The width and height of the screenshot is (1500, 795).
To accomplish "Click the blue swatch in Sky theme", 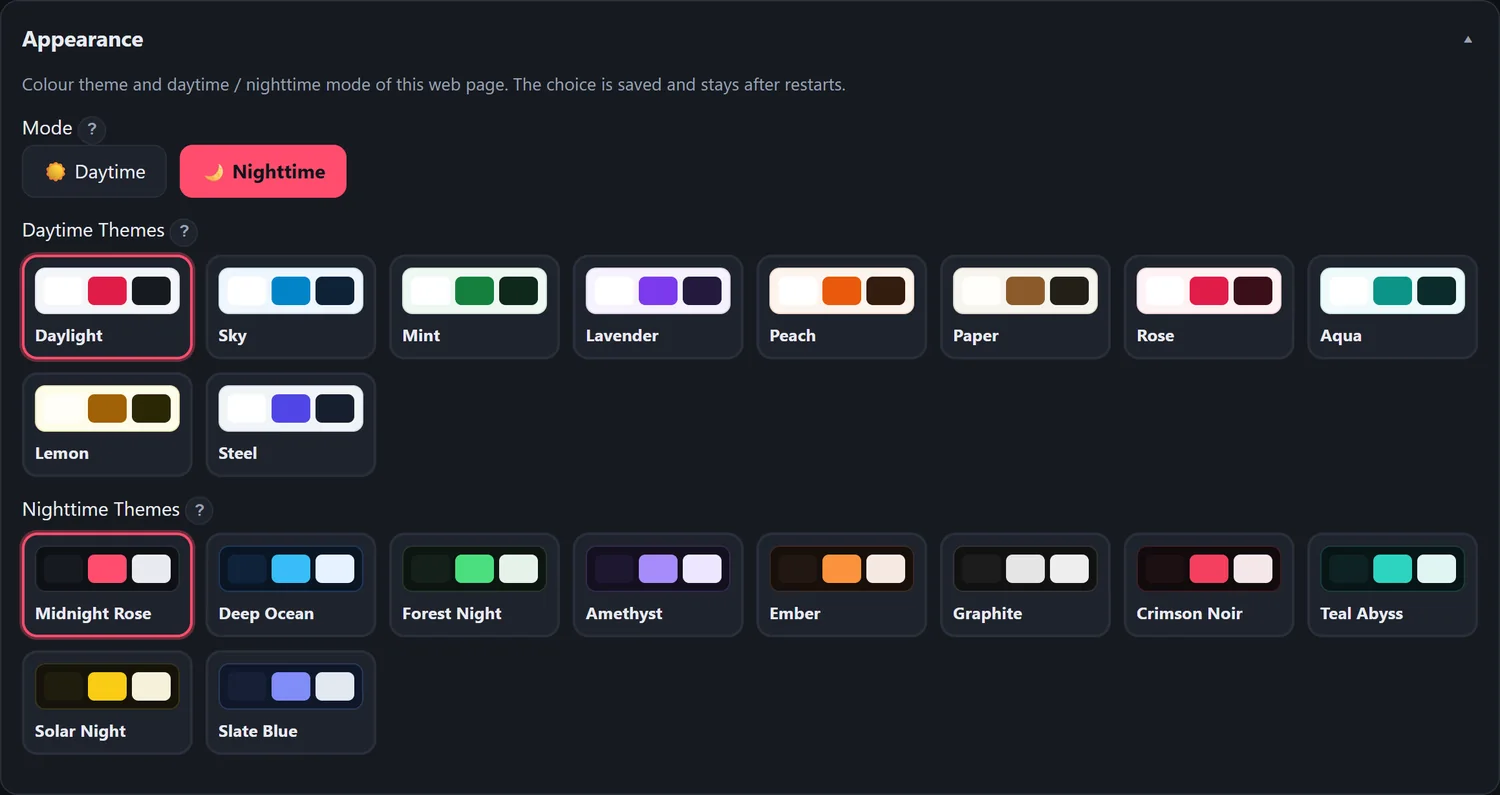I will point(291,291).
